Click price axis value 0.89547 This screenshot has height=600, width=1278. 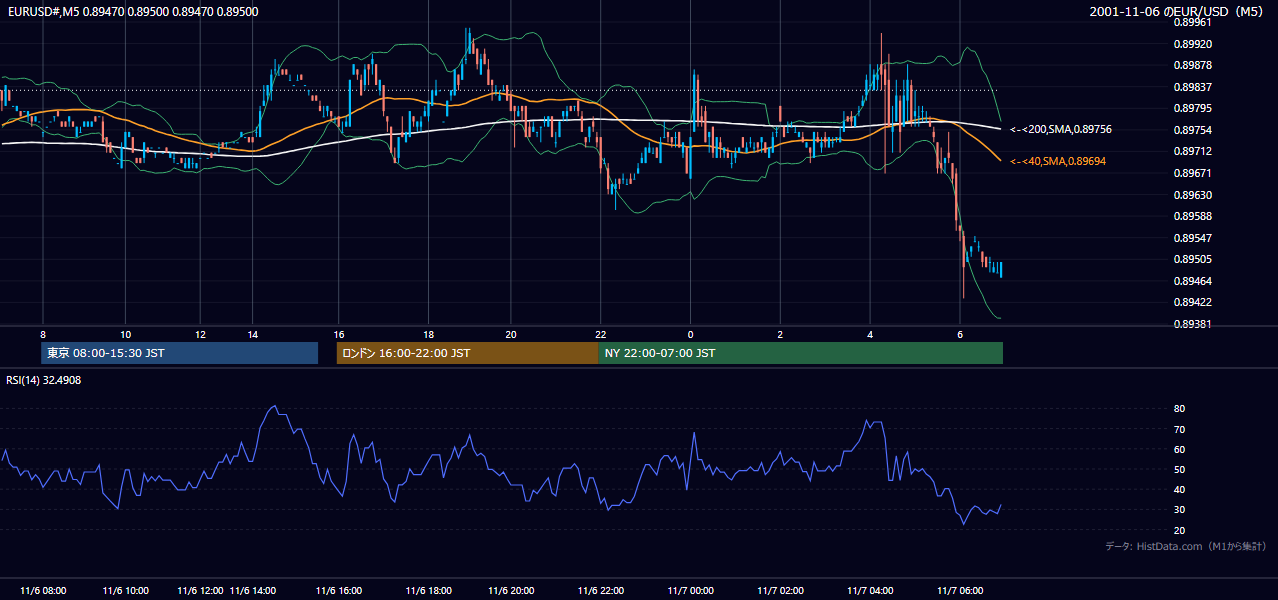[1192, 238]
